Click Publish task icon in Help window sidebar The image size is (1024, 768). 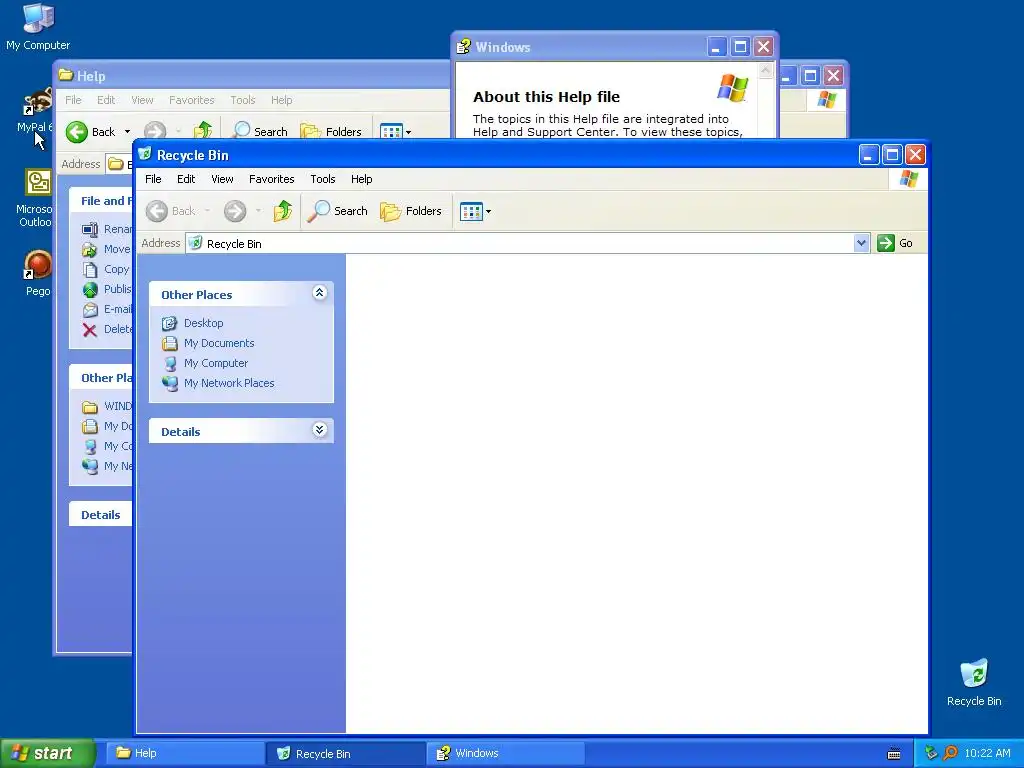point(90,289)
